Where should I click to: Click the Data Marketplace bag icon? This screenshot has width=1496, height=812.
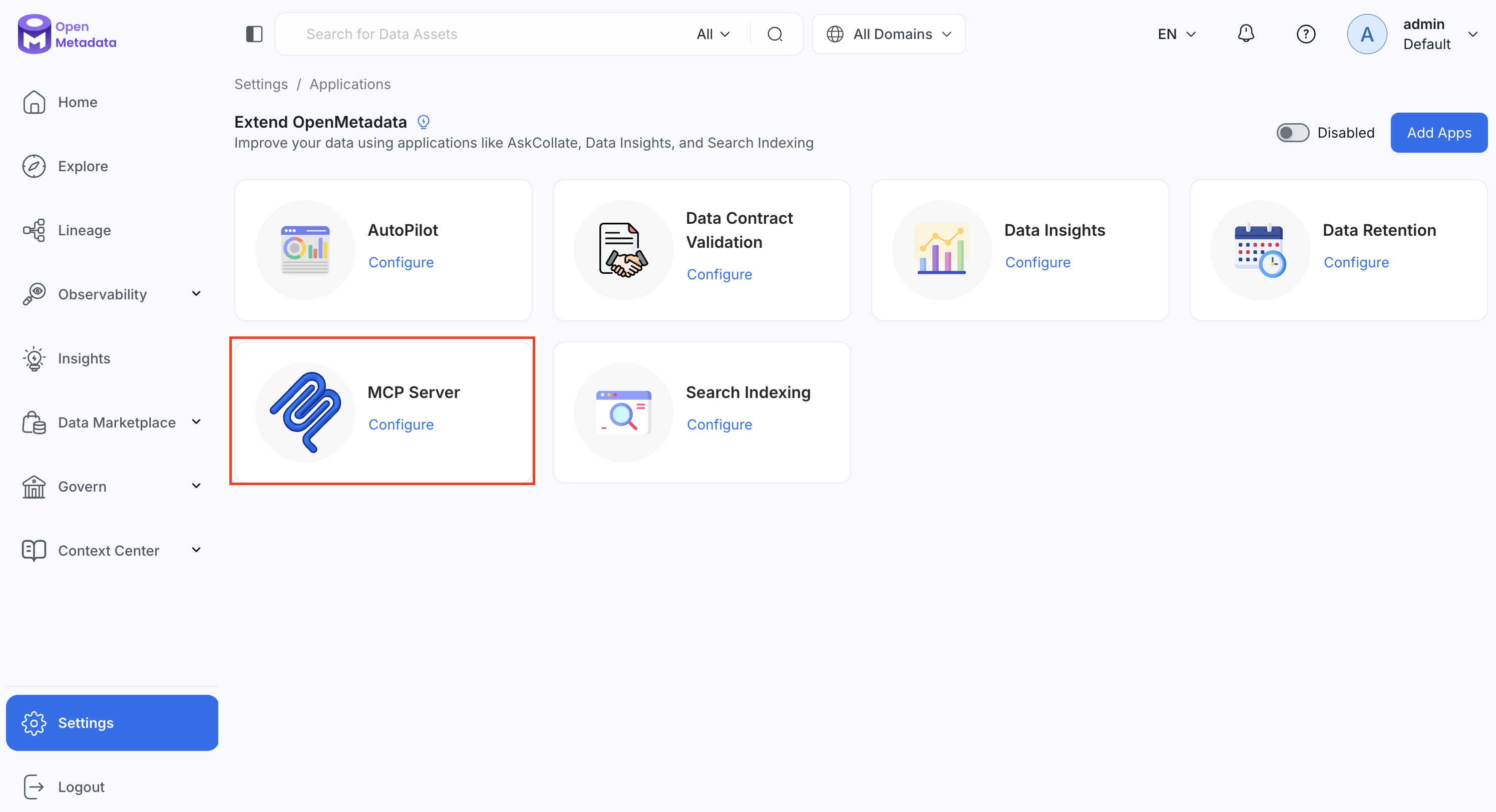[34, 422]
